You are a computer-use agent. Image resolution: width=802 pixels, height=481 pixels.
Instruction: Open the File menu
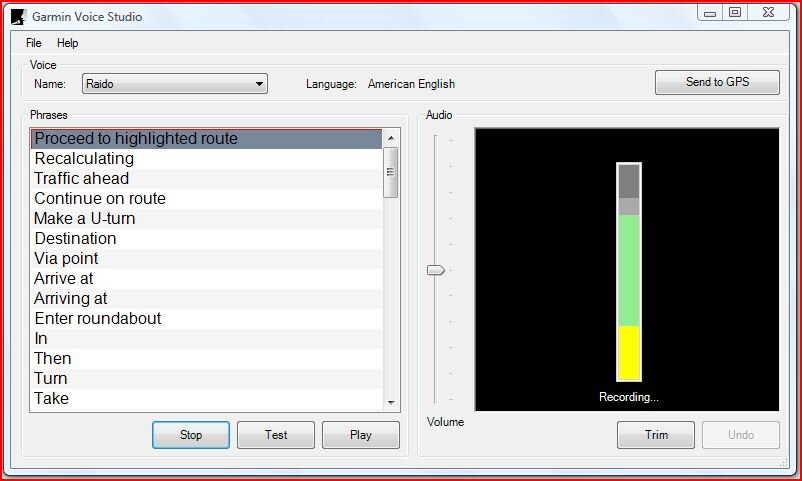[x=34, y=43]
